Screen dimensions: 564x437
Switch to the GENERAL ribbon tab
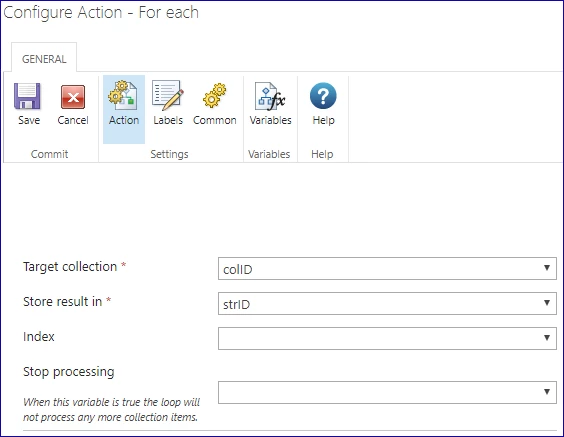tap(44, 59)
